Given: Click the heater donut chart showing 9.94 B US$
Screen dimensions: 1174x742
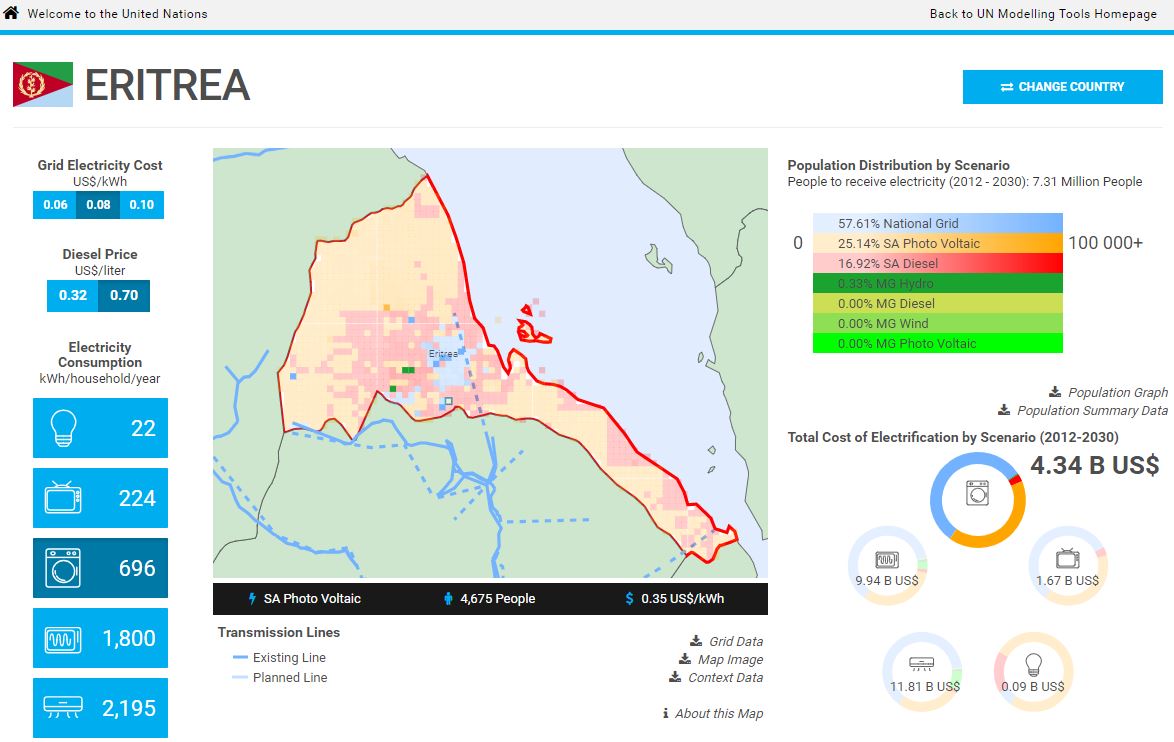Looking at the screenshot, I should click(887, 566).
